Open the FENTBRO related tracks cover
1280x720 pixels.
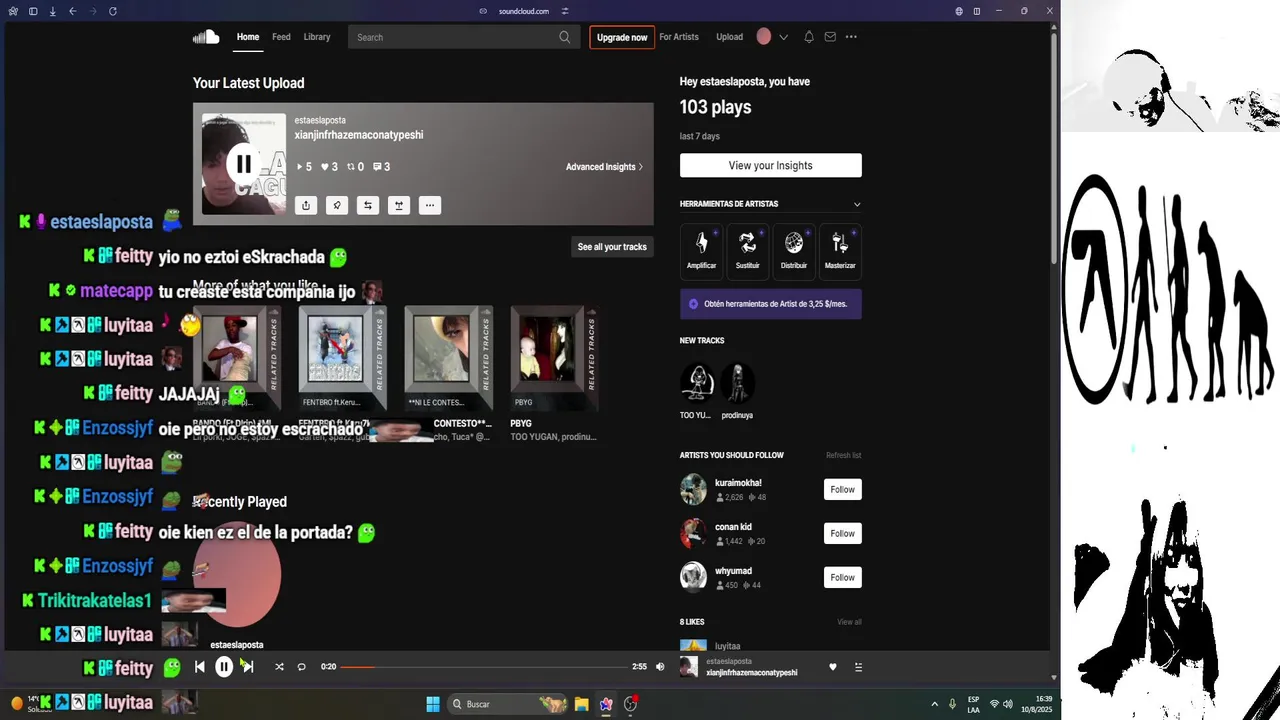click(342, 358)
